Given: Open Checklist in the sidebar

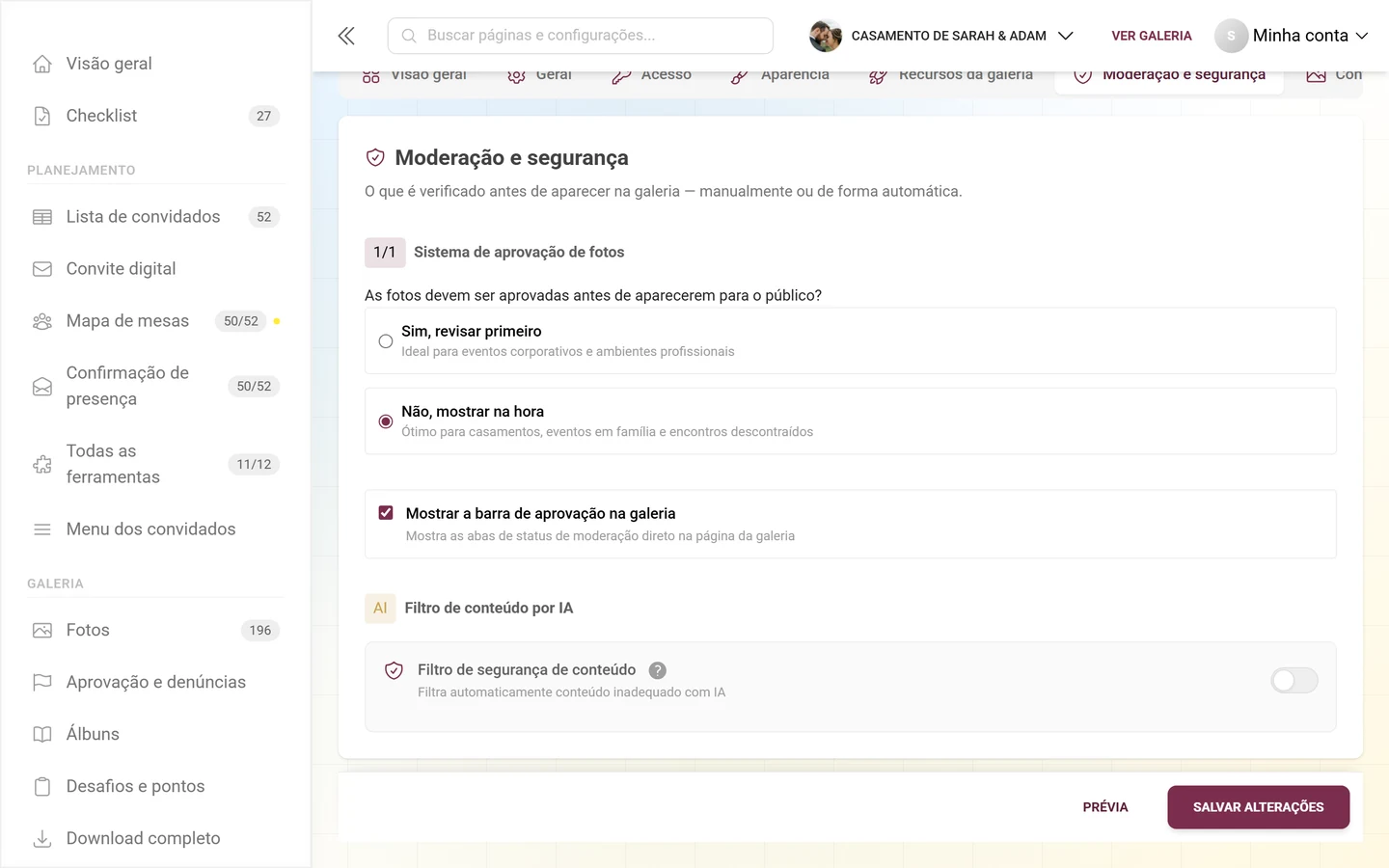Looking at the screenshot, I should click(155, 116).
